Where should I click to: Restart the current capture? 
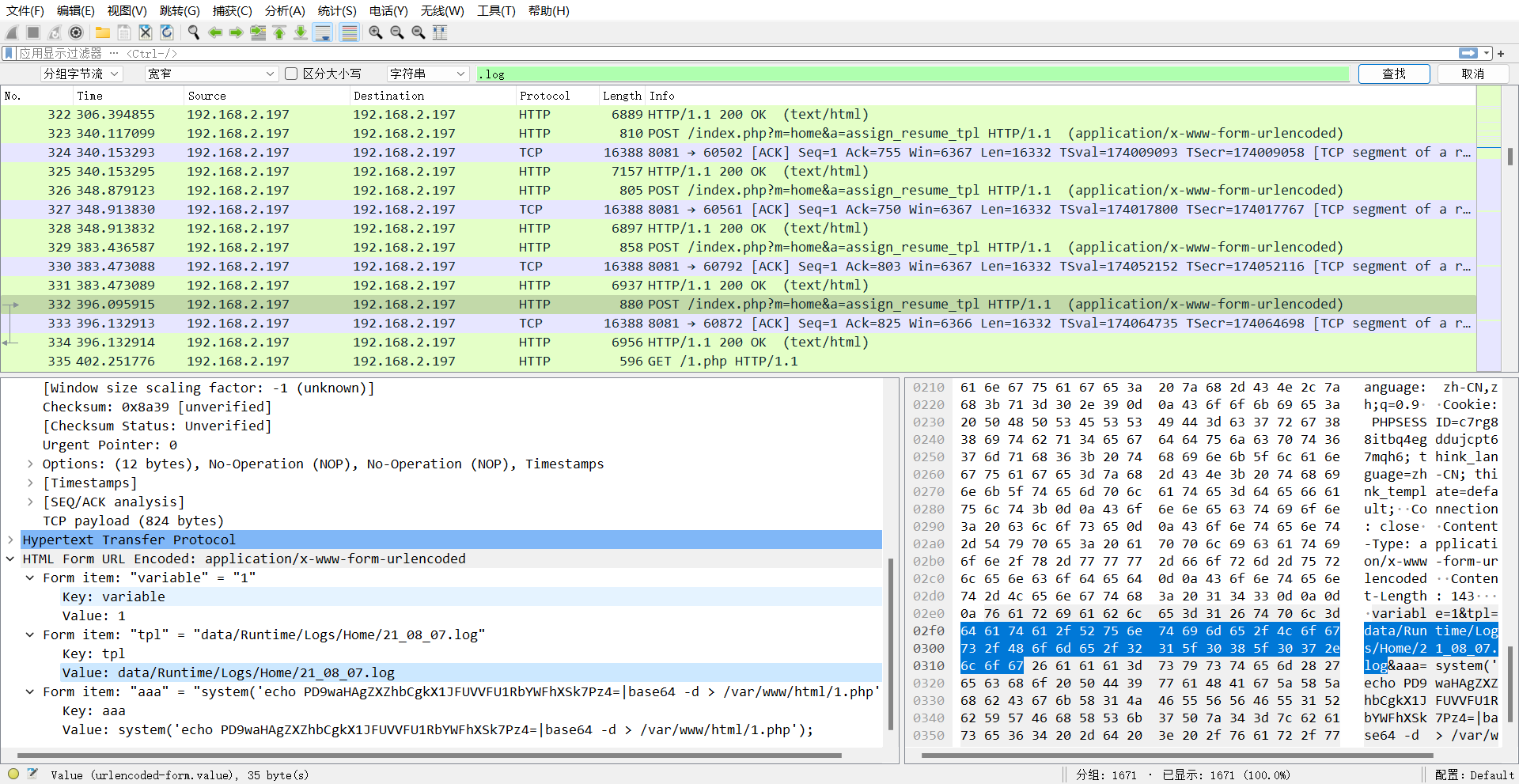pos(54,32)
